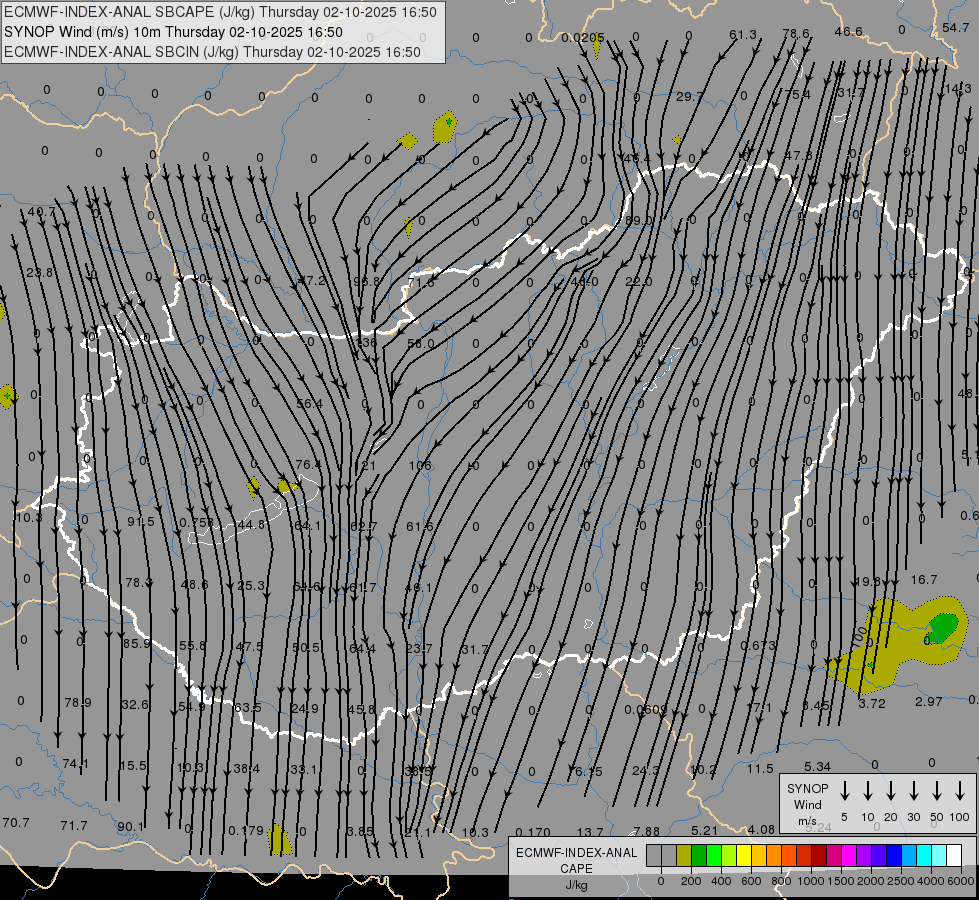Click the grid value 56.4
The width and height of the screenshot is (979, 900).
(x=310, y=403)
